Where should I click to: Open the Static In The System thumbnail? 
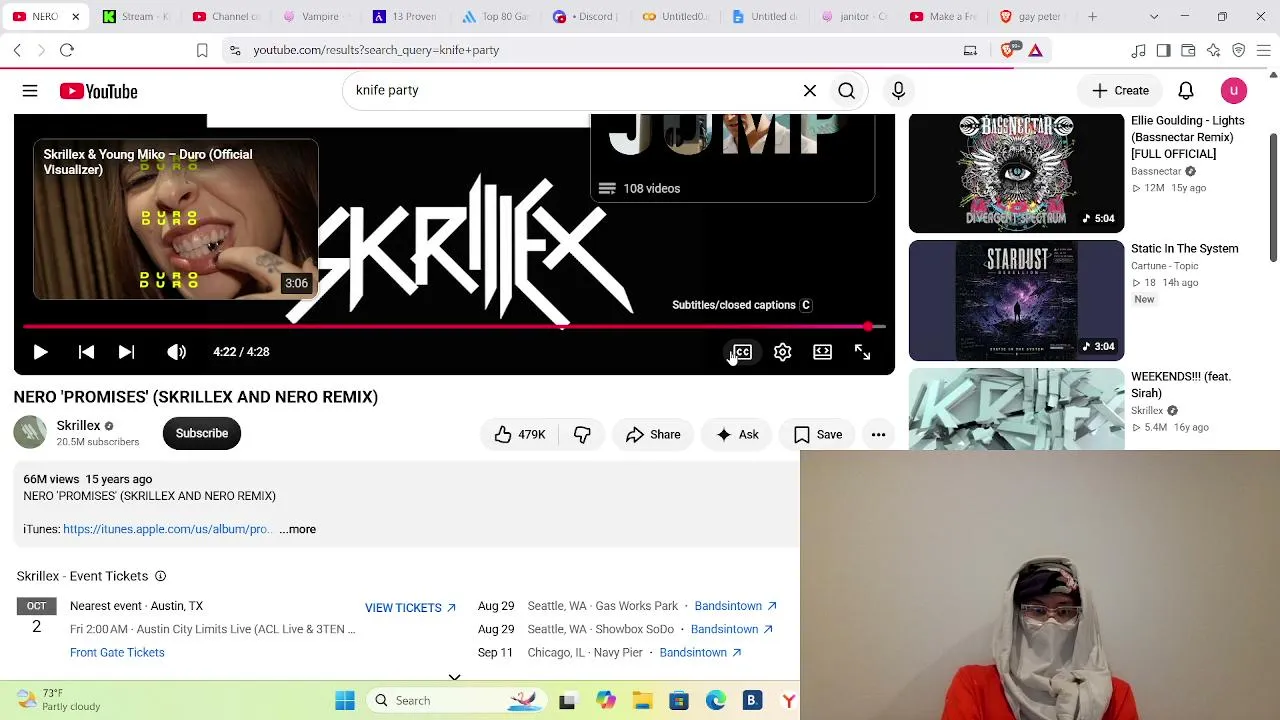pos(1016,301)
